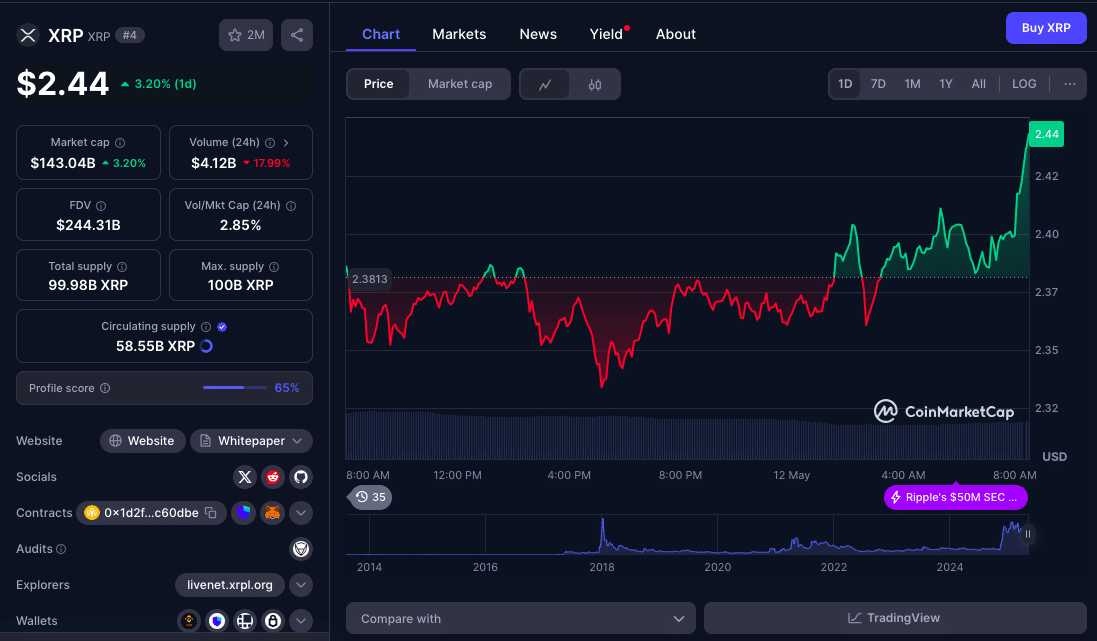Open the share icon button
Image resolution: width=1097 pixels, height=641 pixels.
pyautogui.click(x=297, y=35)
